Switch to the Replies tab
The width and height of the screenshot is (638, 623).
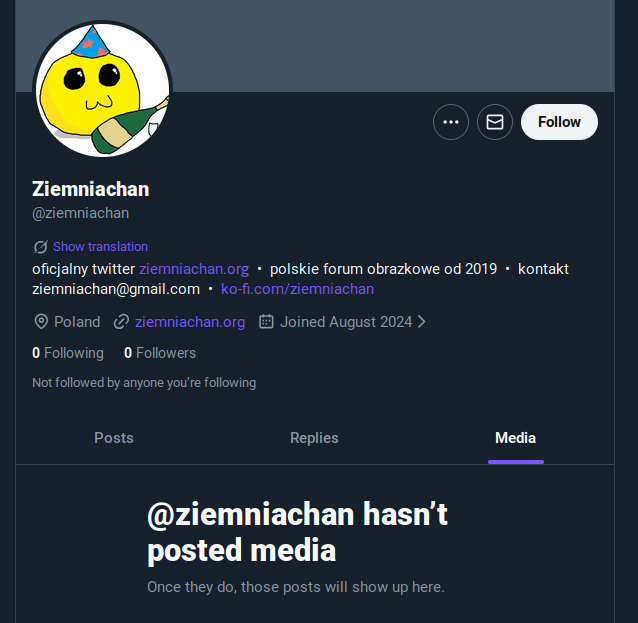(314, 438)
